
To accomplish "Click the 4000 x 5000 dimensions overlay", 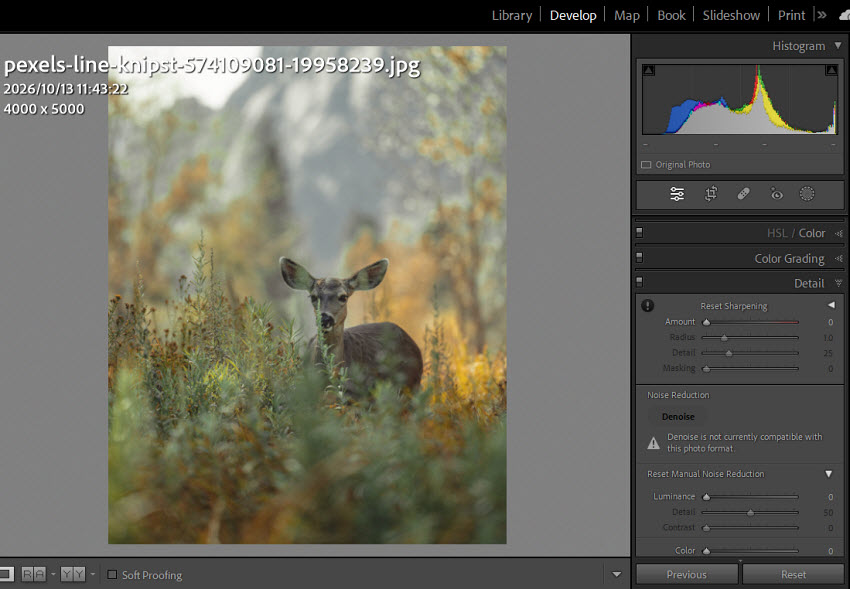I will pyautogui.click(x=44, y=109).
